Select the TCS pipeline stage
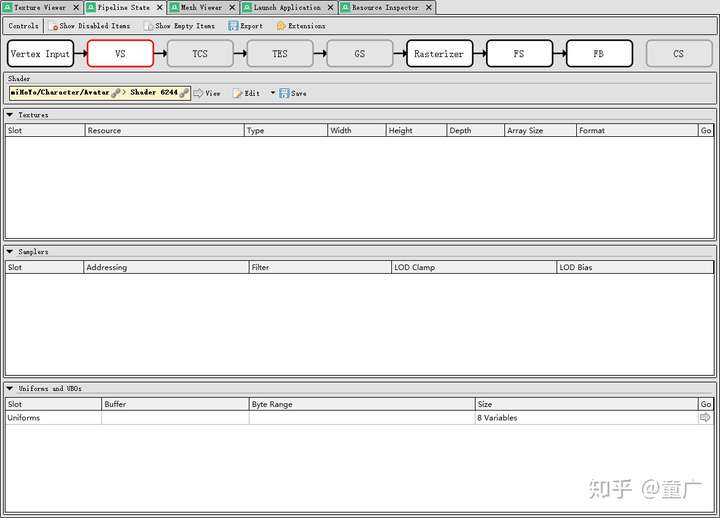Screen dimensions: 720x518 200,54
